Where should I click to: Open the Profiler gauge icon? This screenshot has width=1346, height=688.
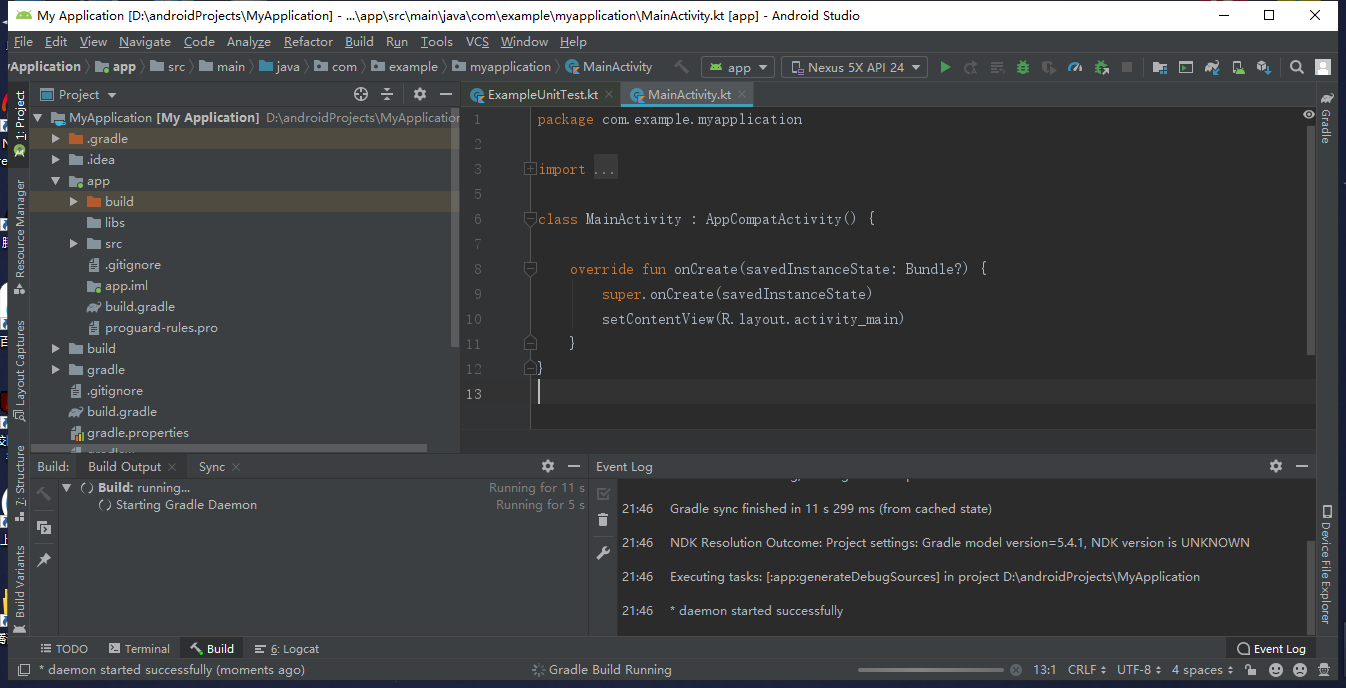click(x=1075, y=67)
